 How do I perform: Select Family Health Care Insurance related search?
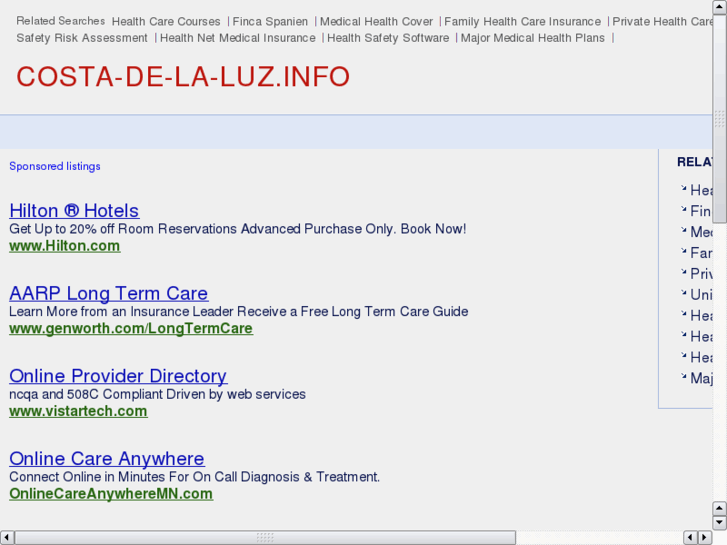[523, 21]
